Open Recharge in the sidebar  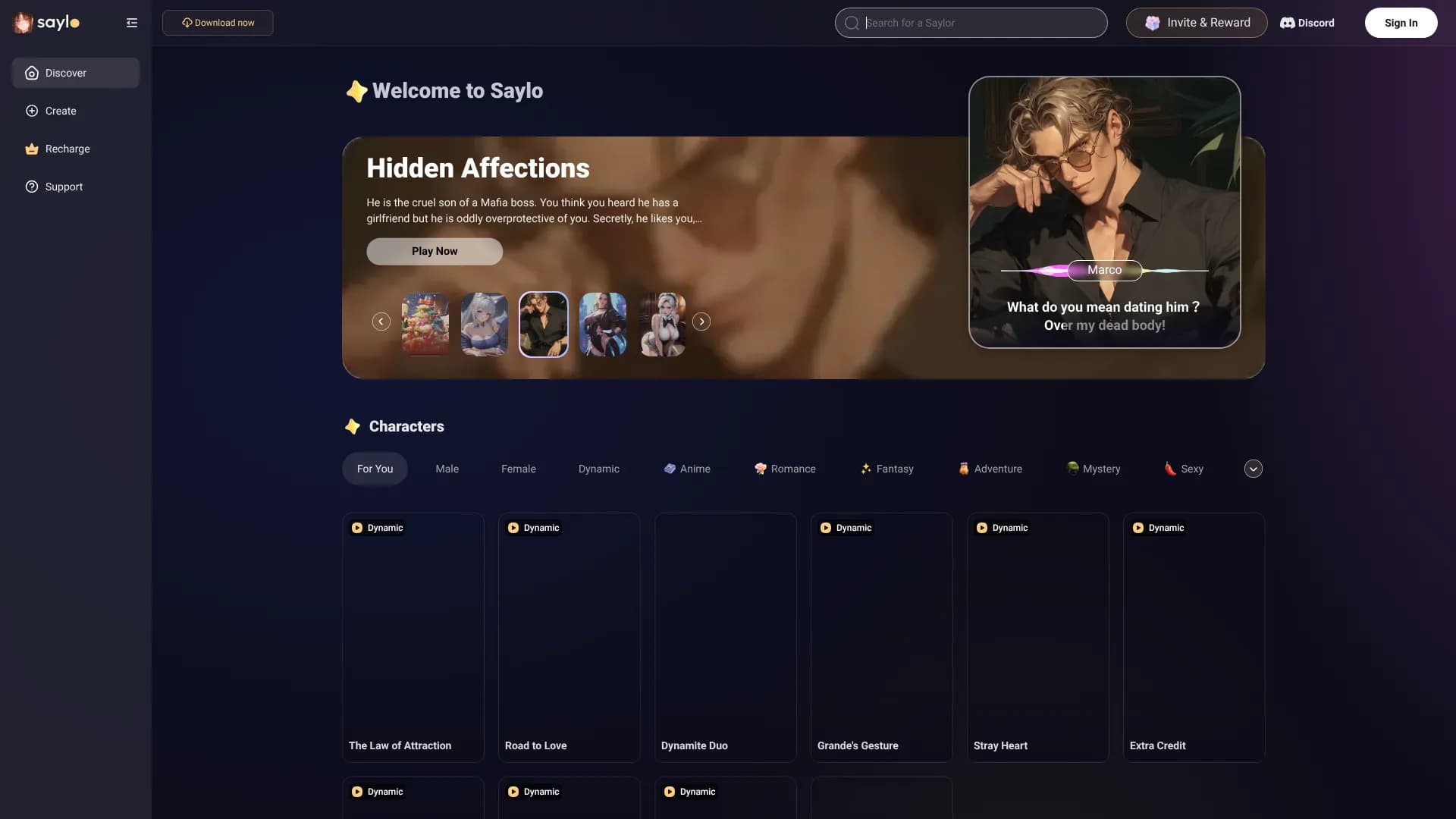click(75, 149)
